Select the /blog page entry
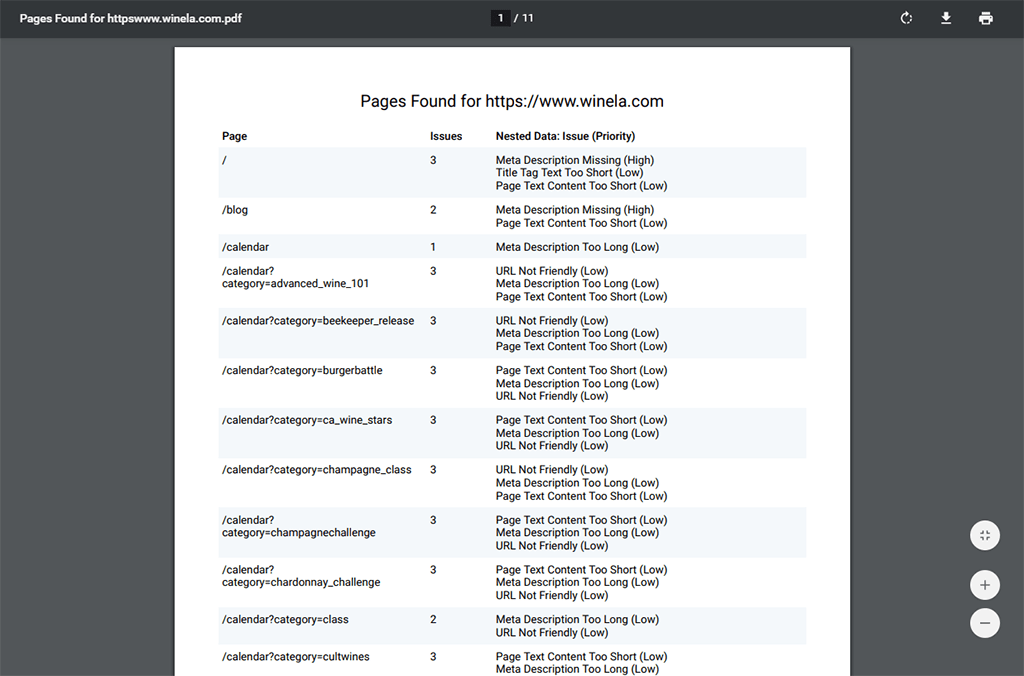This screenshot has height=676, width=1024. coord(235,210)
